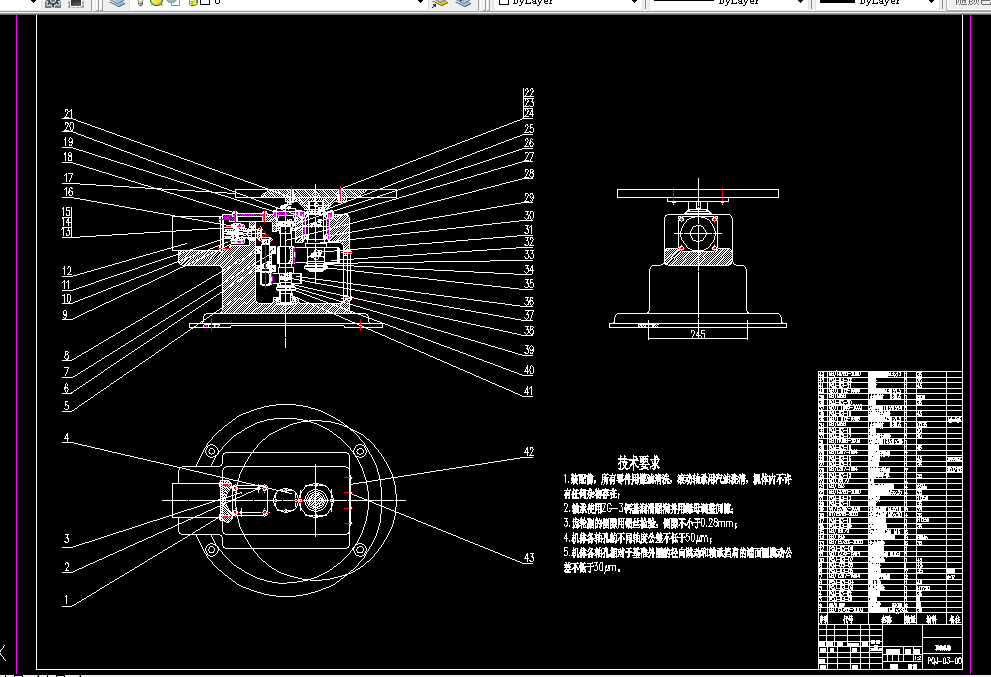The height and width of the screenshot is (677, 991).
Task: Select part balloon number 17
Action: click(68, 178)
